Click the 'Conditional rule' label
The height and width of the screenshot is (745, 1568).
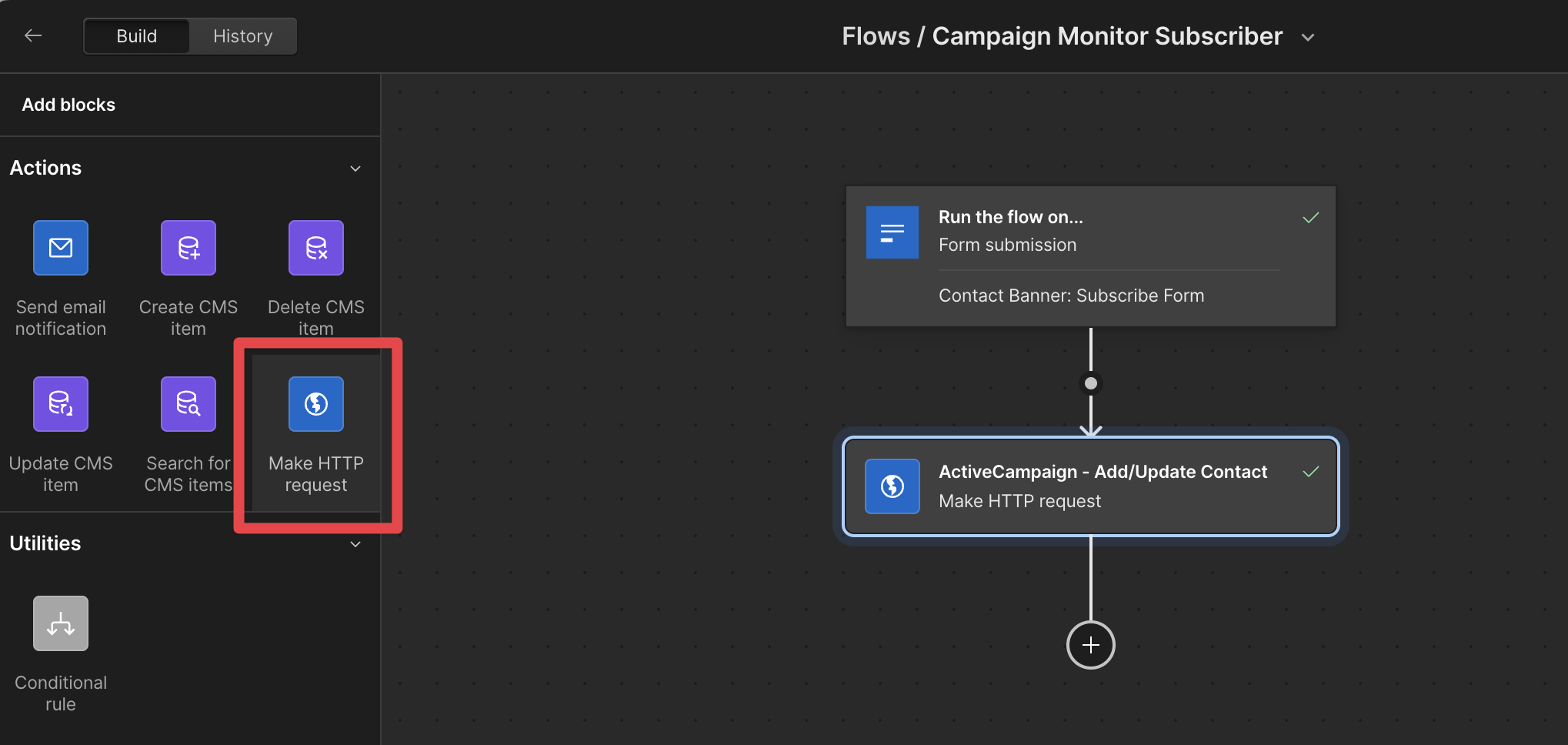coord(61,693)
